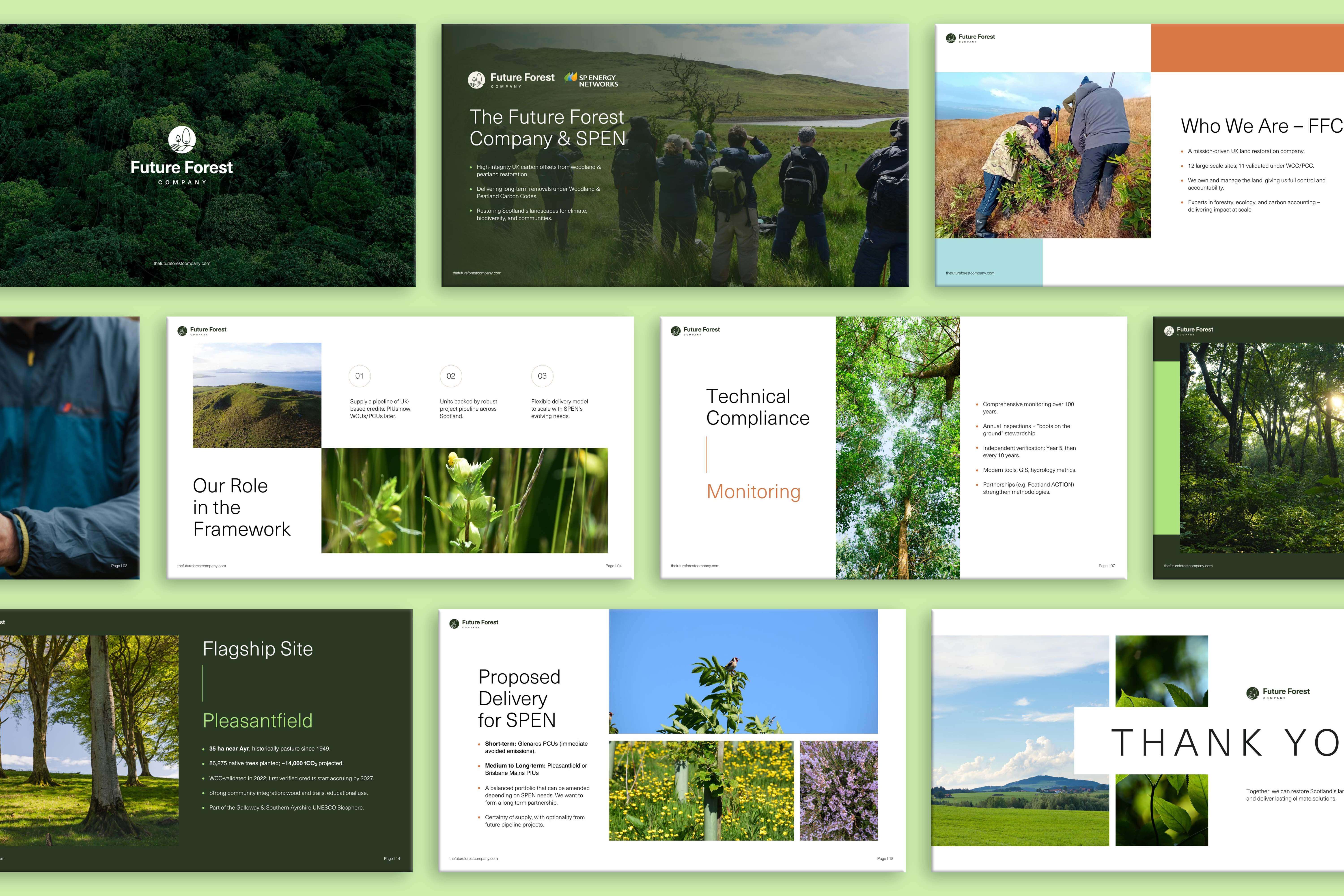
Task: Click website link on Our Role slide footer
Action: 202,566
